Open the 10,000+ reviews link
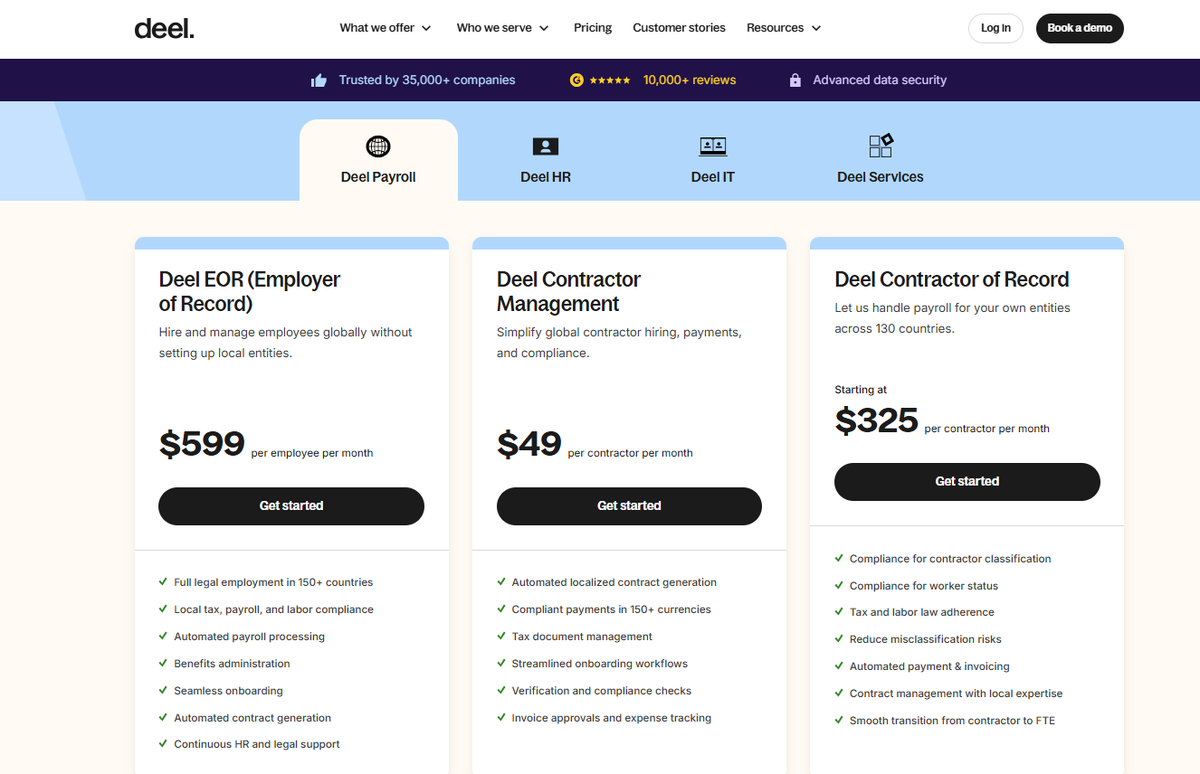The width and height of the screenshot is (1200, 774). [689, 80]
